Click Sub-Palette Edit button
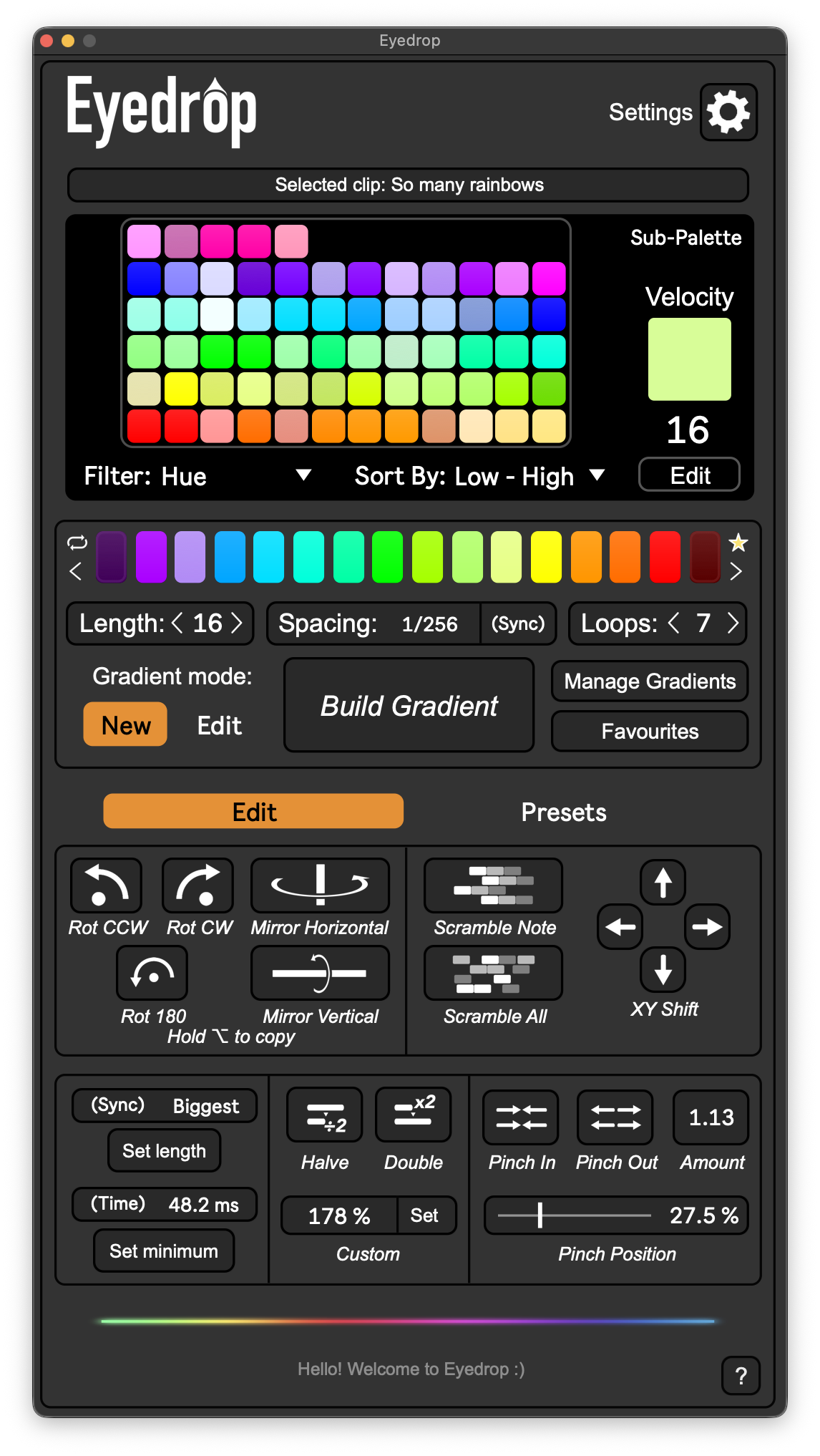Image resolution: width=820 pixels, height=1456 pixels. (689, 475)
